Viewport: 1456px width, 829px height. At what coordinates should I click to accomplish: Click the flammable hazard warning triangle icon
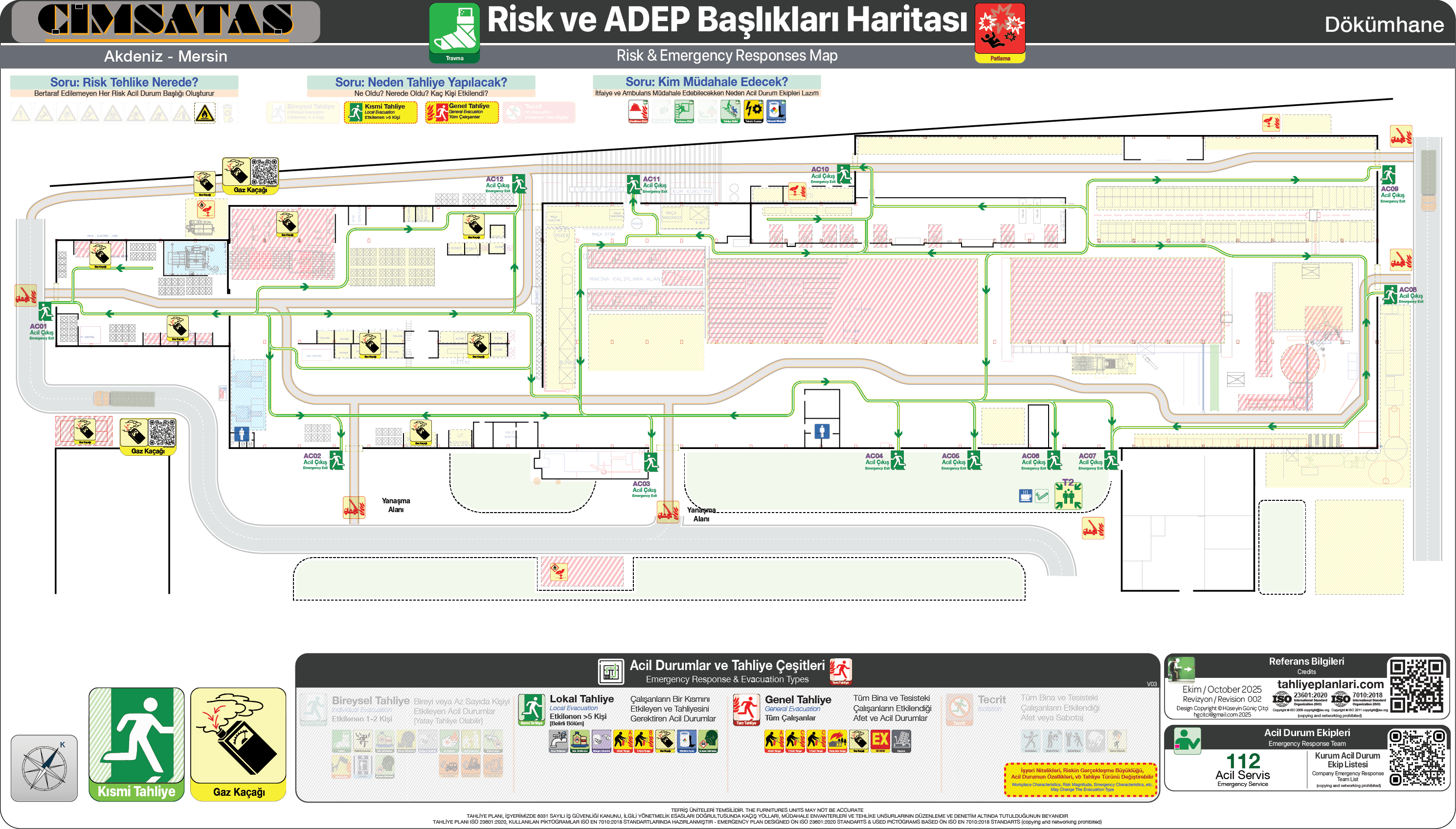(205, 113)
